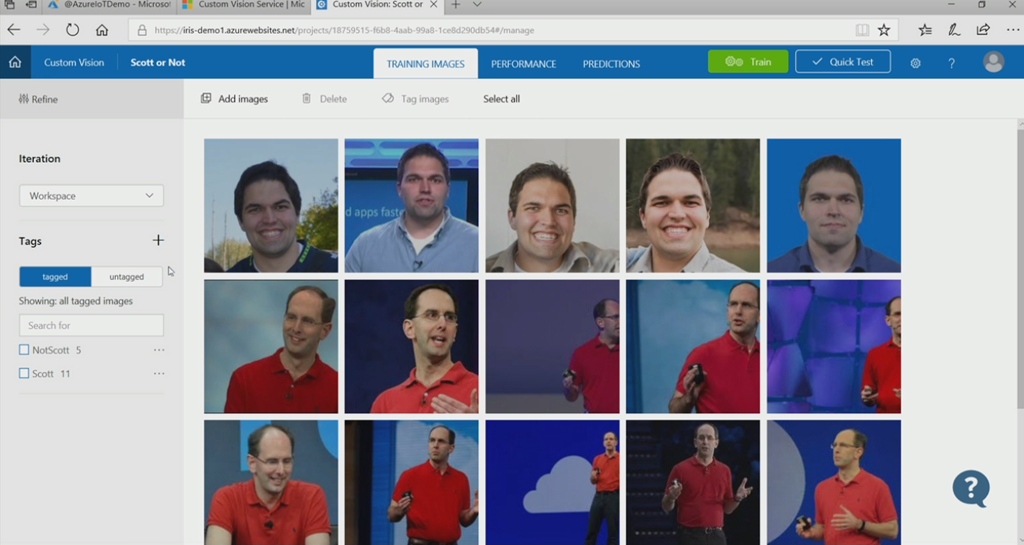This screenshot has width=1024, height=545.
Task: Switch to the PREDICTIONS tab
Action: point(611,64)
